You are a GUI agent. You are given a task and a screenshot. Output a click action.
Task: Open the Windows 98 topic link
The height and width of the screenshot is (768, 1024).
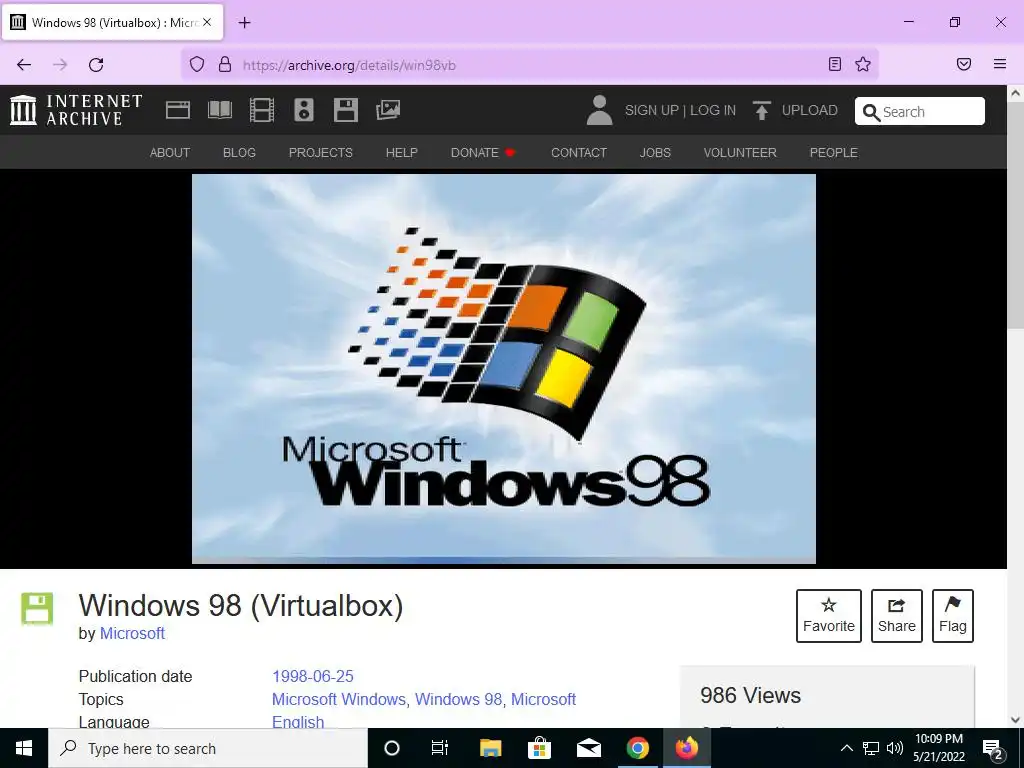pyautogui.click(x=458, y=699)
